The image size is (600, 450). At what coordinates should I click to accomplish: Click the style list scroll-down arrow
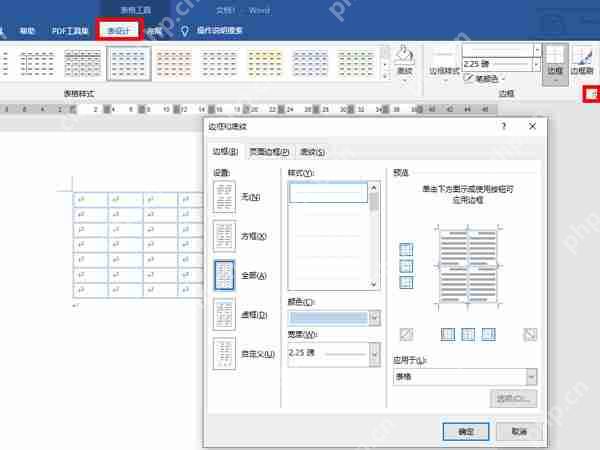(374, 284)
